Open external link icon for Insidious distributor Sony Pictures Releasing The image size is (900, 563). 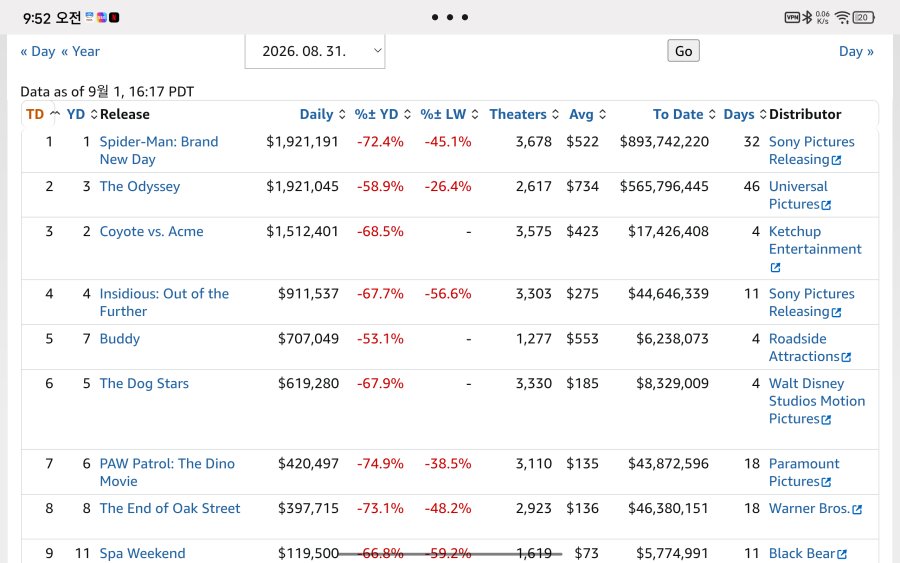point(836,312)
